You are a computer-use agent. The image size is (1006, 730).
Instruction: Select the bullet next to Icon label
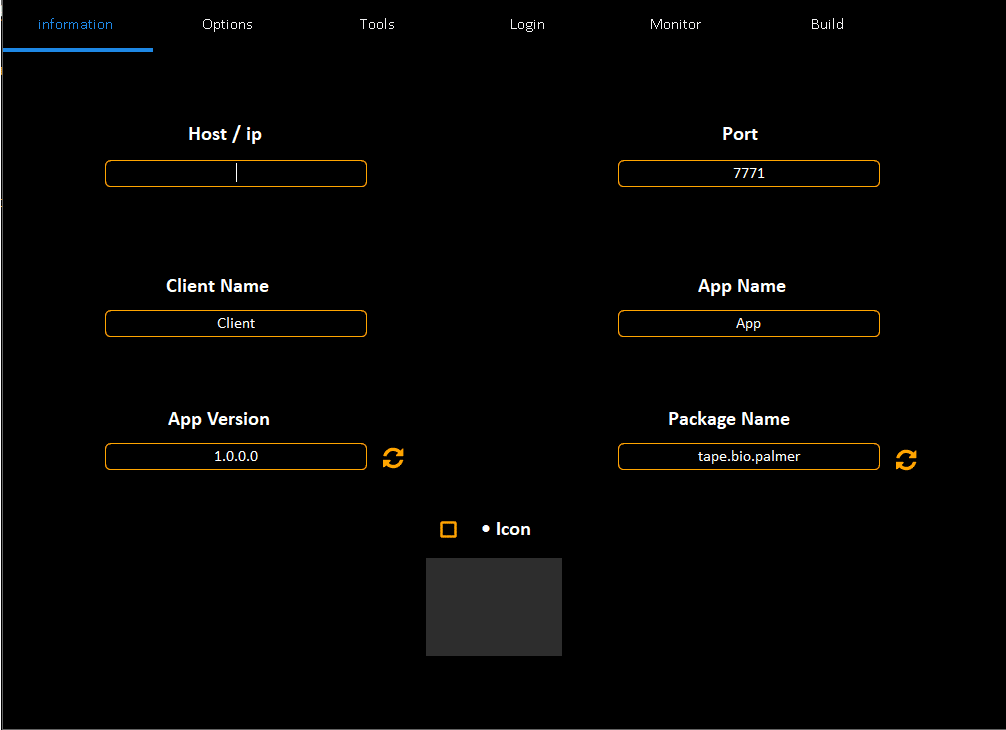tap(486, 529)
